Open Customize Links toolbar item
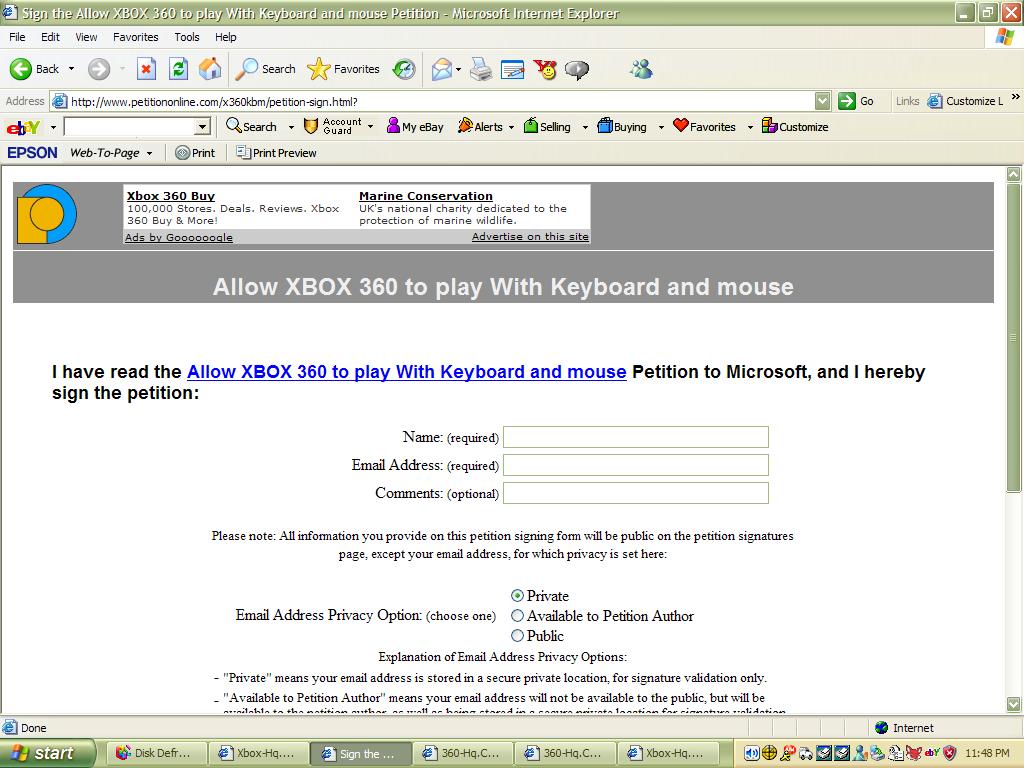Screen dimensions: 1024x768 (x=966, y=101)
